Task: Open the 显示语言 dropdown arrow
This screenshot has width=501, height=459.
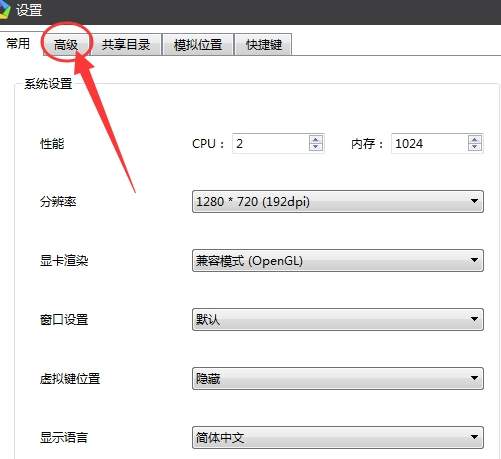Action: pyautogui.click(x=474, y=437)
